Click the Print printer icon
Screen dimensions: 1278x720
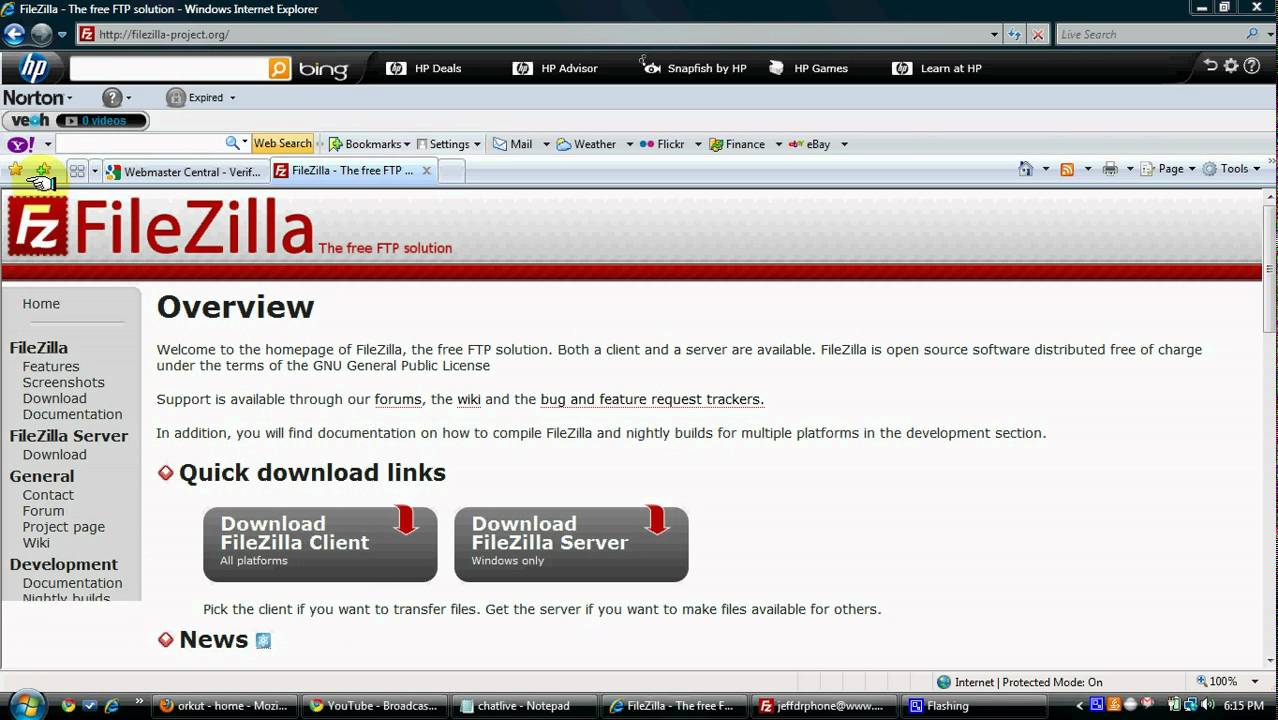click(x=1109, y=169)
